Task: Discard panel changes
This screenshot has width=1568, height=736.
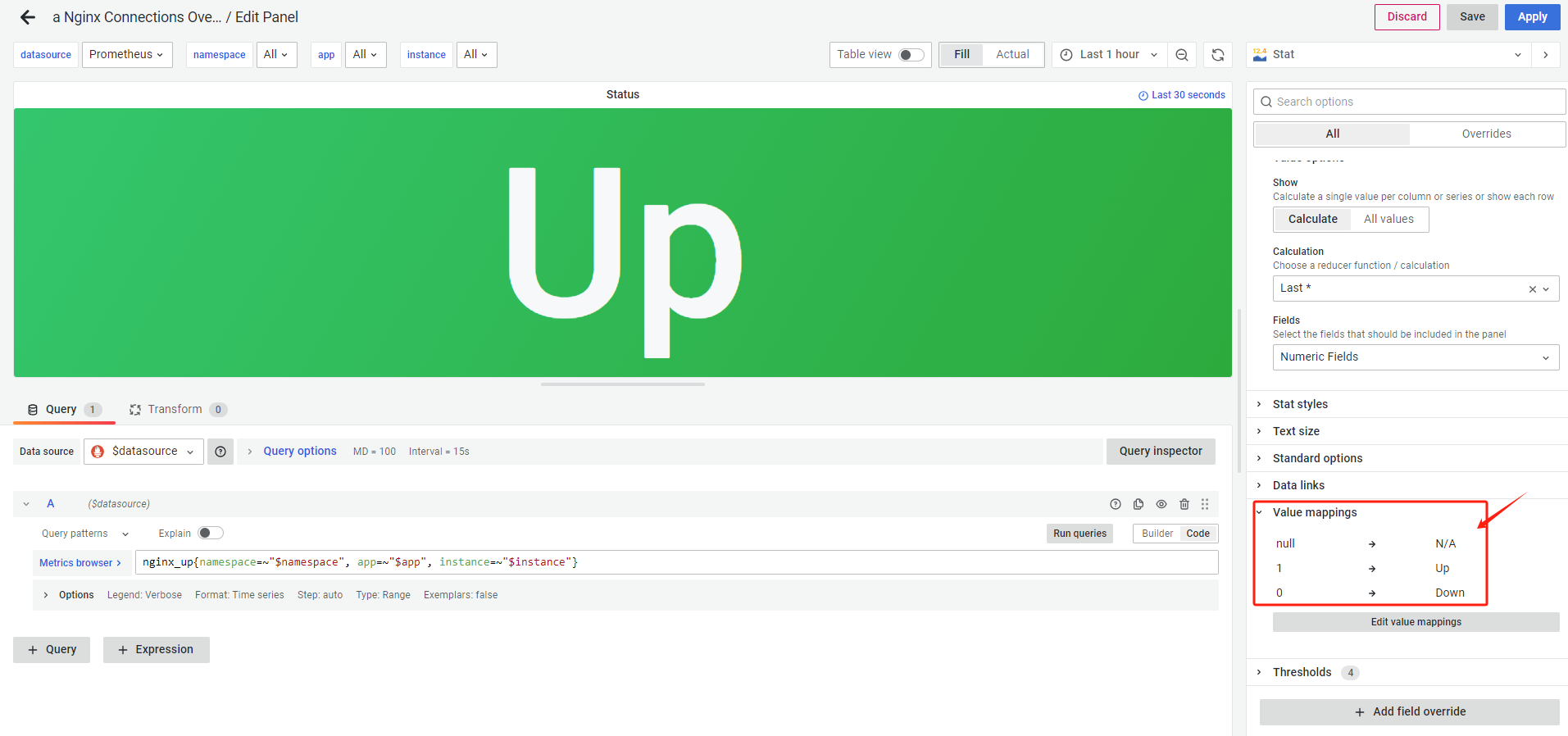Action: pos(1407,17)
